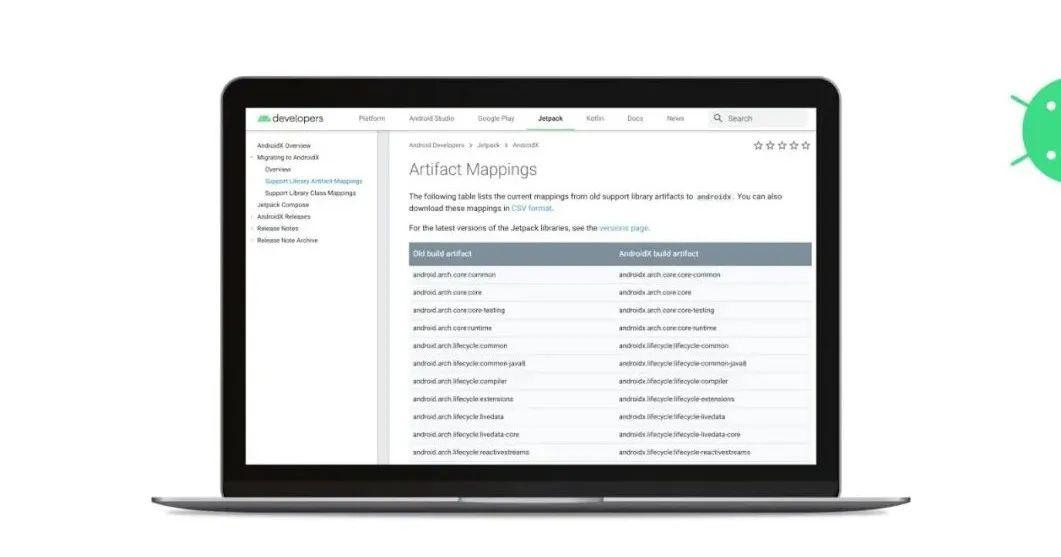This screenshot has width=1061, height=557.
Task: Switch to the Google Play tab
Action: click(496, 118)
